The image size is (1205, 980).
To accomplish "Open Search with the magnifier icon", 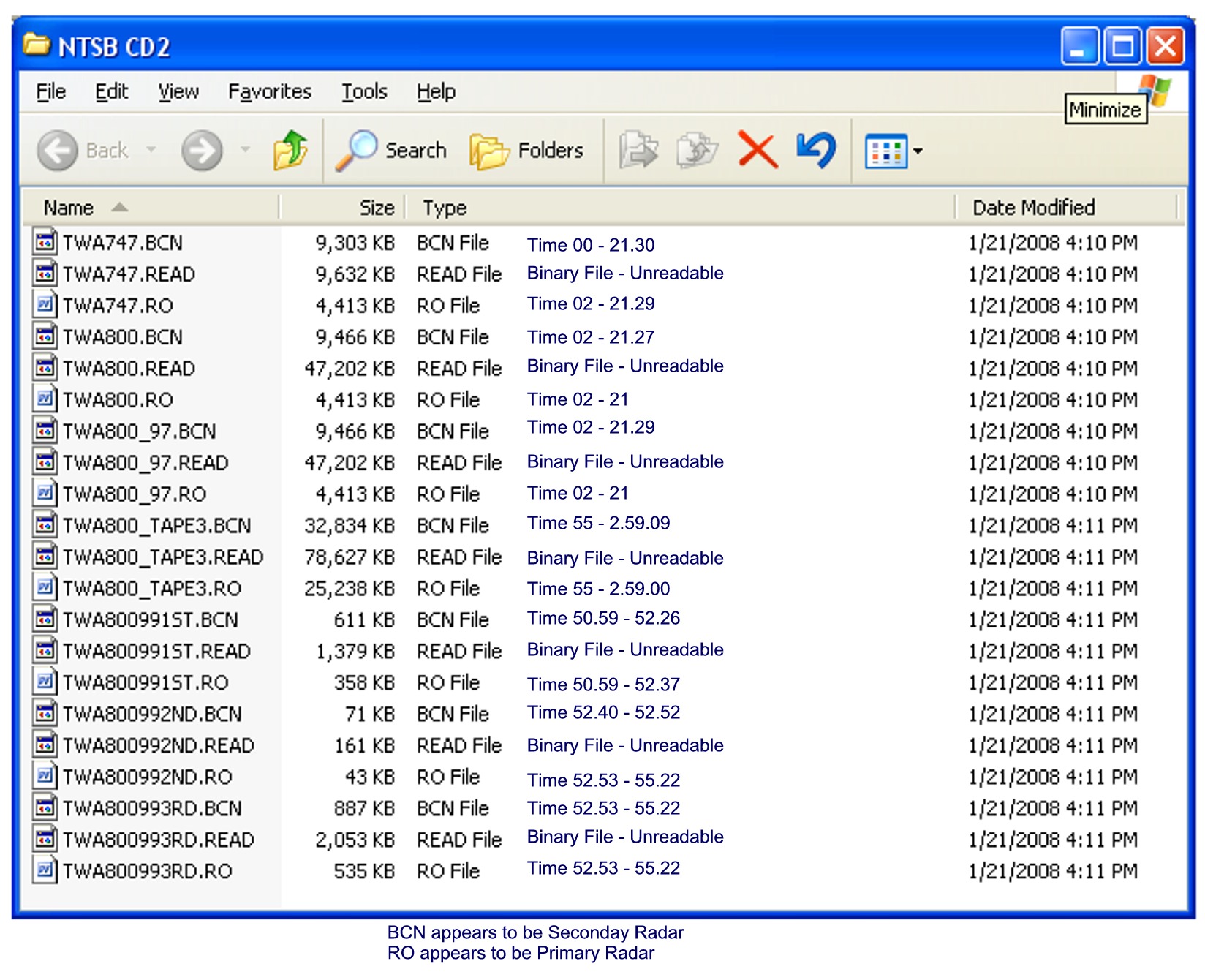I will pyautogui.click(x=356, y=151).
